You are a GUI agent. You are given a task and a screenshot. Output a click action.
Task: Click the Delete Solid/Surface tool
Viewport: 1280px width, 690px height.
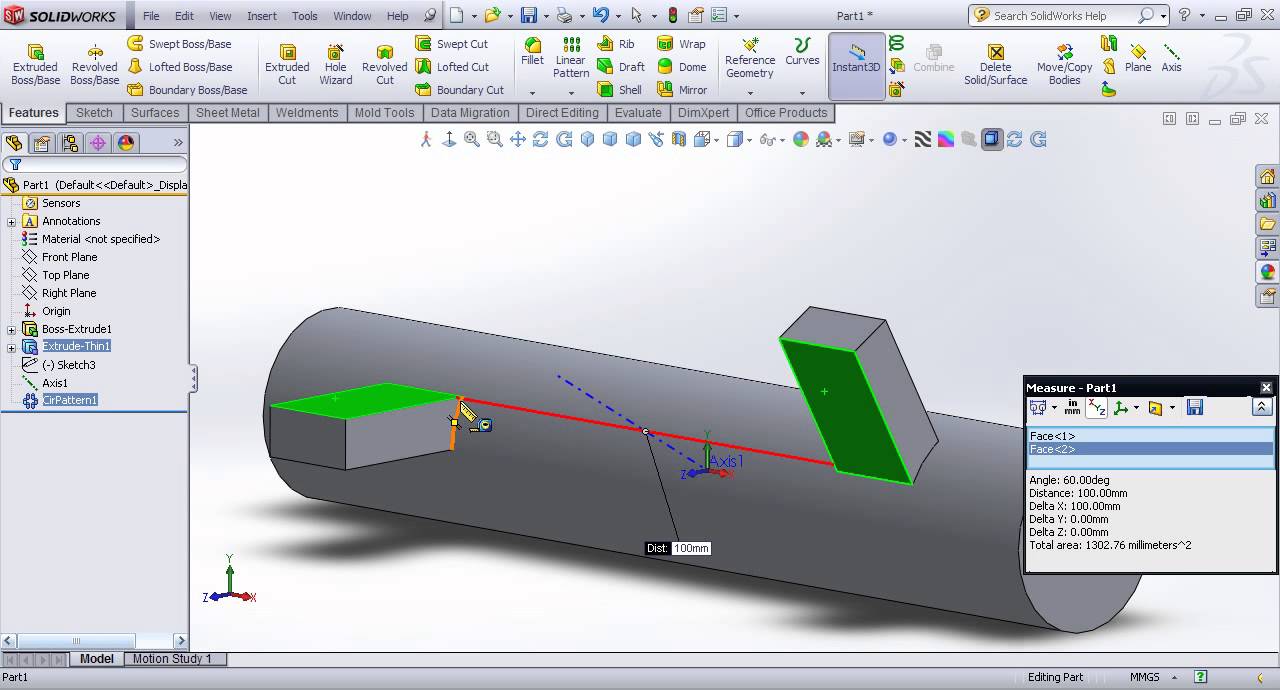tap(995, 63)
